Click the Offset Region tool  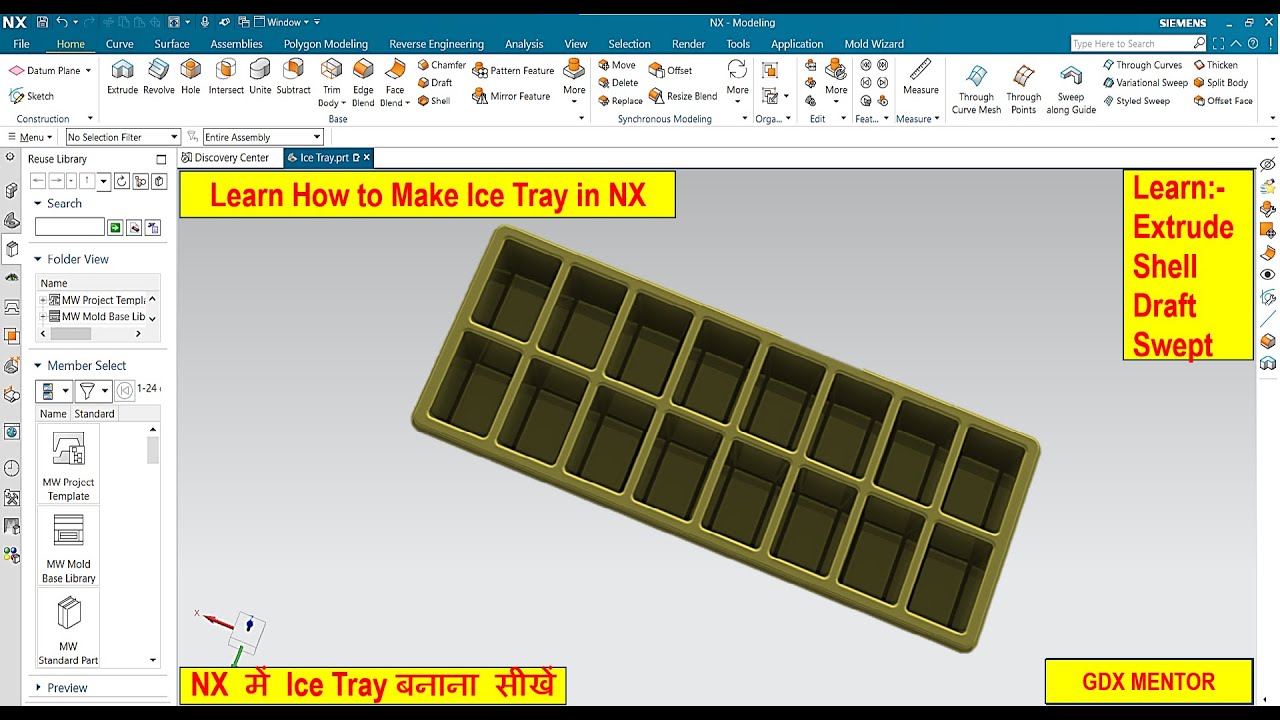(670, 71)
